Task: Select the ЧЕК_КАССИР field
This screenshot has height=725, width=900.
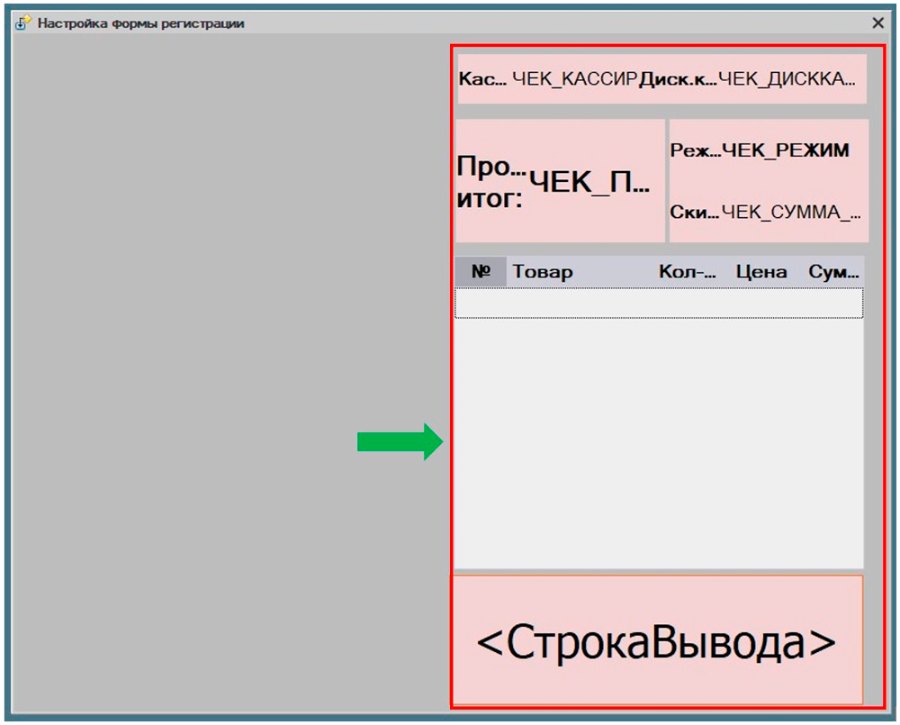Action: coord(575,79)
